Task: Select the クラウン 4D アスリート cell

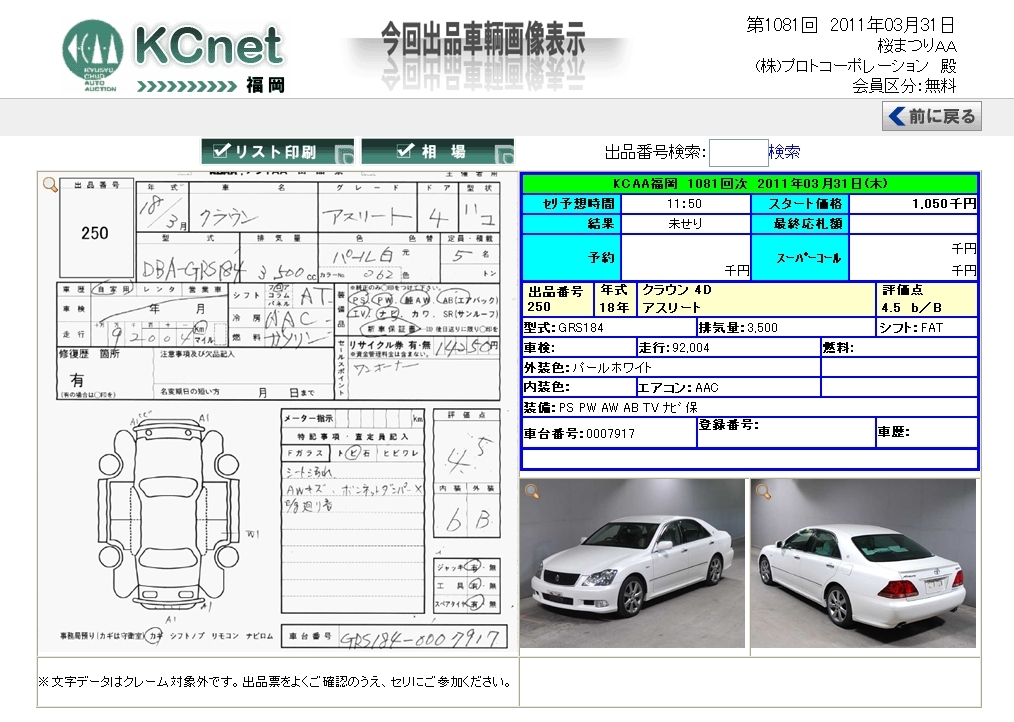Action: (x=756, y=299)
